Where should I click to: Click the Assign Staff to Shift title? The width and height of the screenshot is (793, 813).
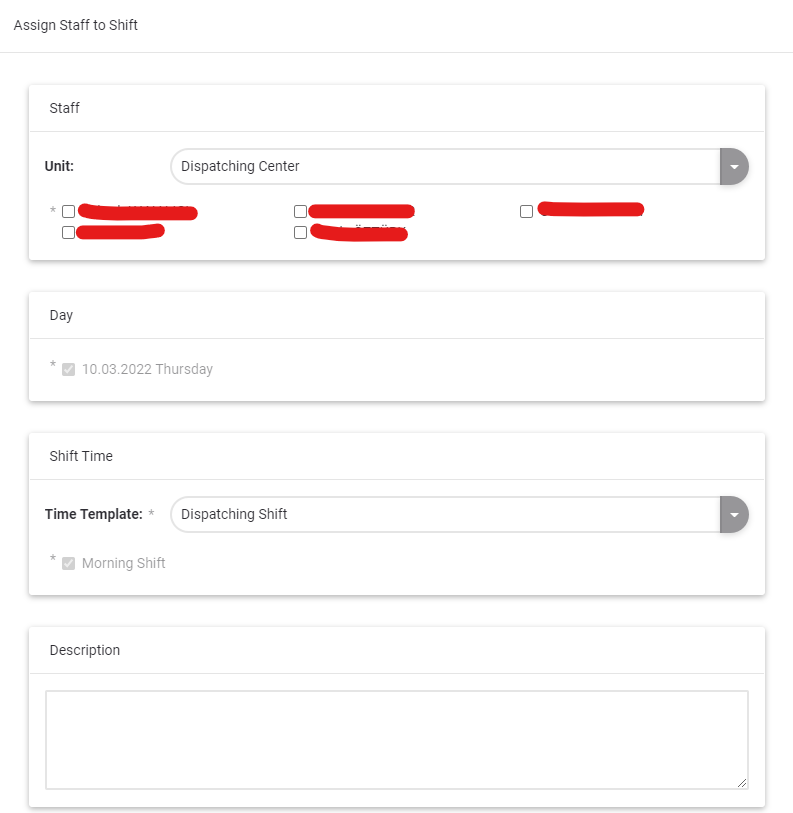(76, 25)
